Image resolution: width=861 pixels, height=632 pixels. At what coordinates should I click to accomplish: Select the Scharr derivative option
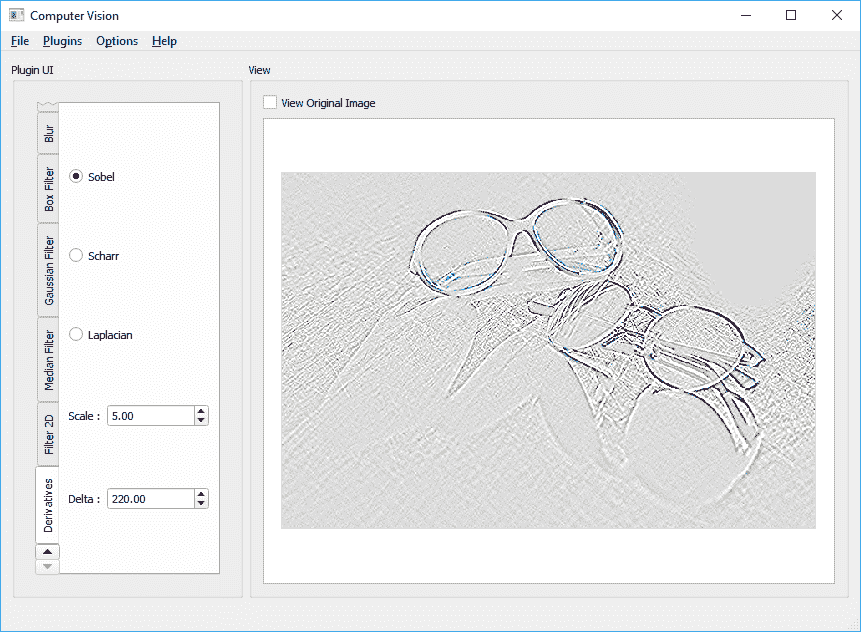[x=76, y=256]
